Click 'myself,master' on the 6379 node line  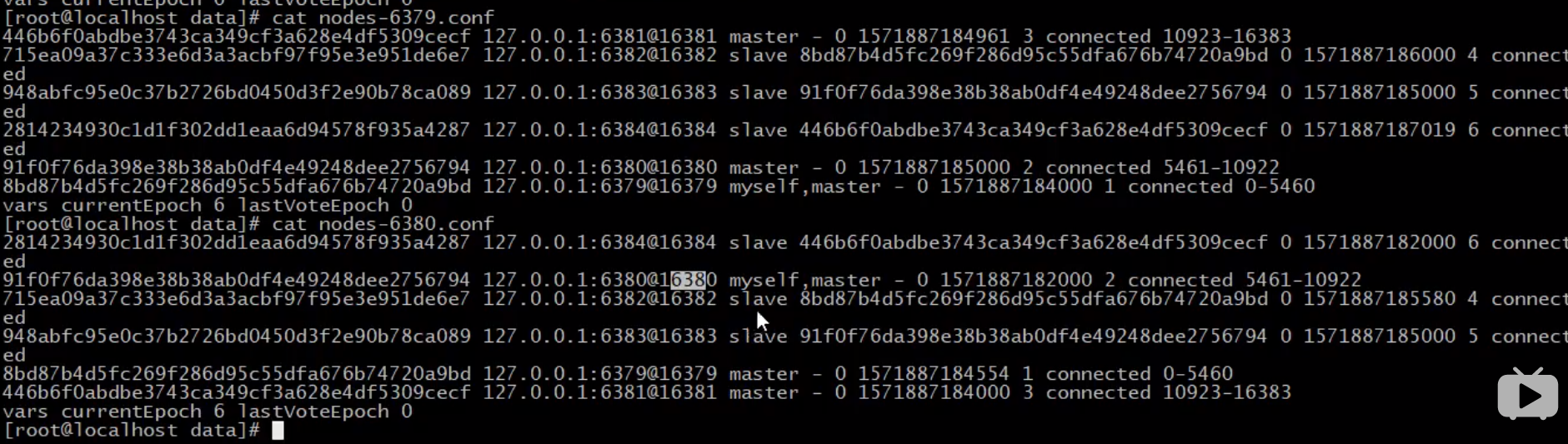804,186
